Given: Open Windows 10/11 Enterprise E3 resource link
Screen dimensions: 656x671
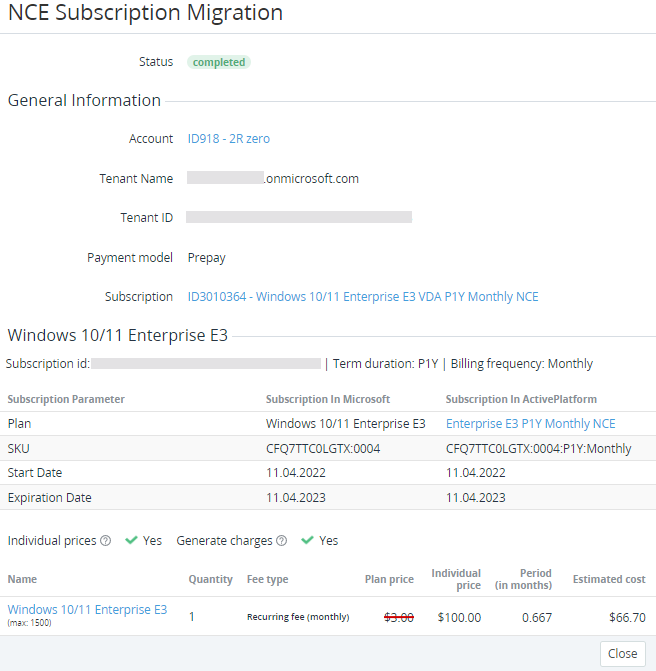Looking at the screenshot, I should tap(87, 609).
